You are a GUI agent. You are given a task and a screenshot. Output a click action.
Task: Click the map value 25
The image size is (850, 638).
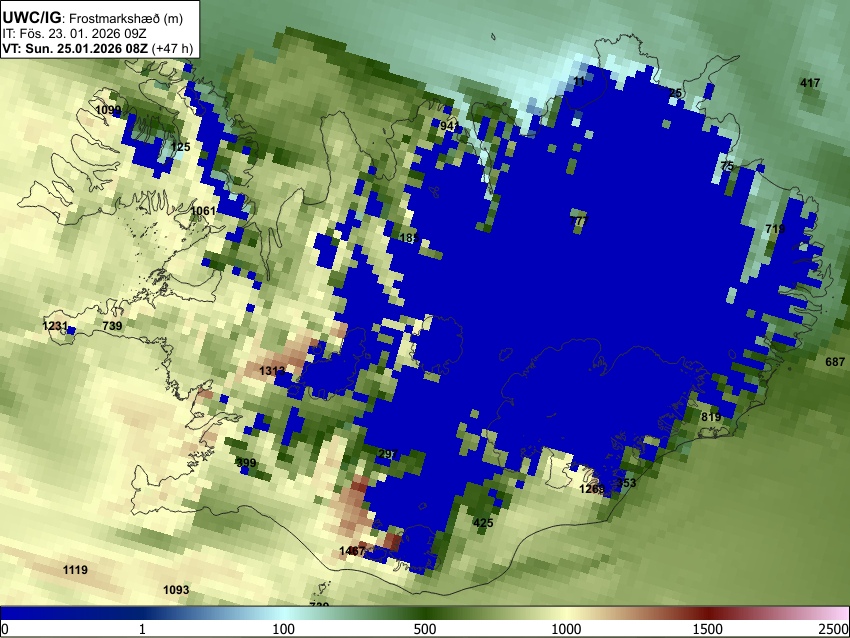point(675,93)
